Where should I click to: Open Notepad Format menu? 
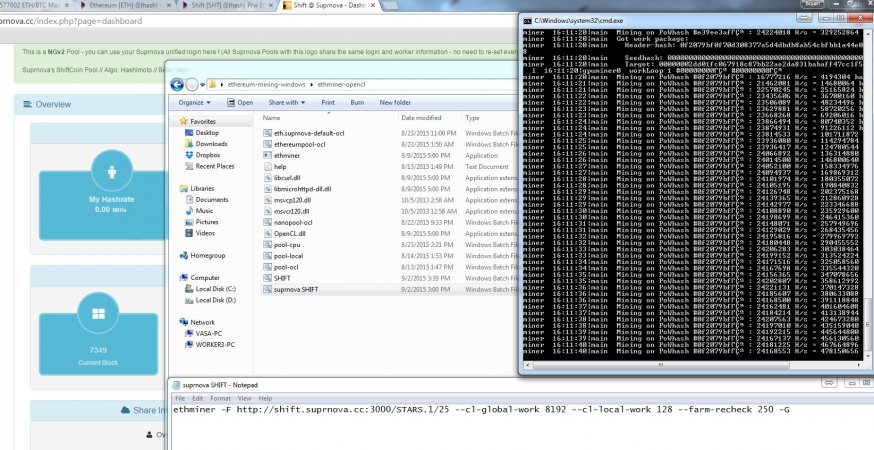pos(220,399)
